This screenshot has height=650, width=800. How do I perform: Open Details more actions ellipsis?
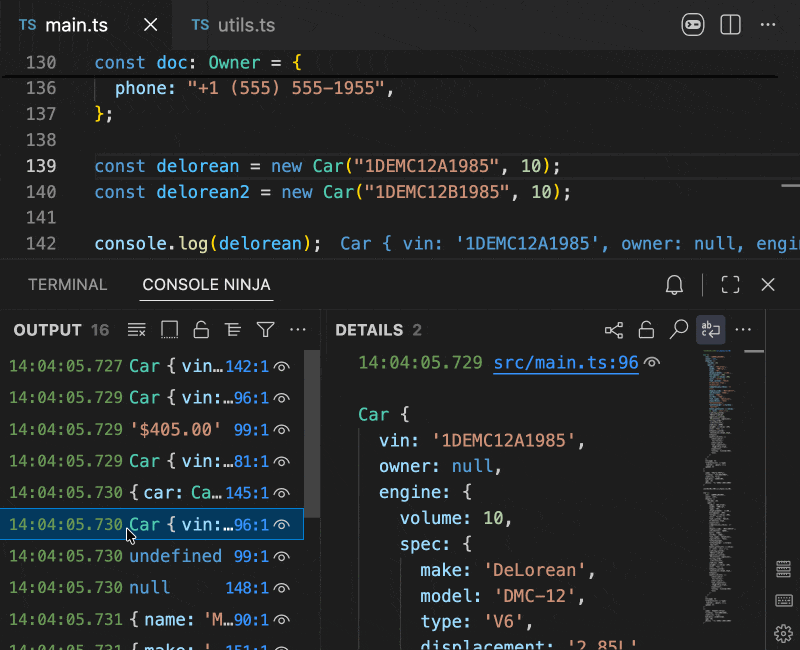tap(743, 330)
